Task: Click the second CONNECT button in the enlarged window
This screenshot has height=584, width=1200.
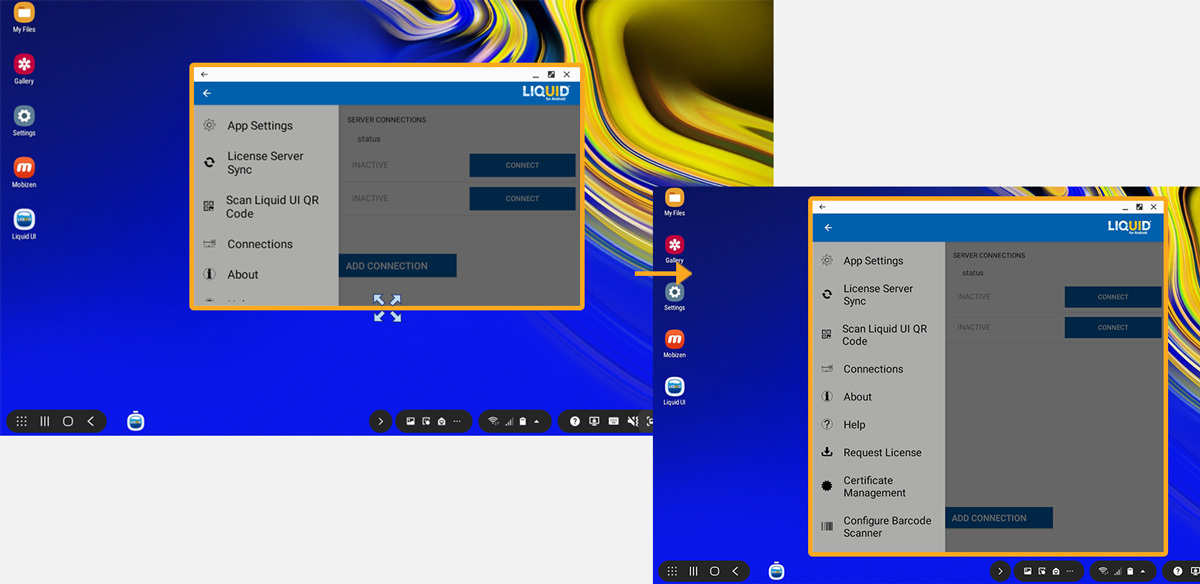Action: [x=1112, y=328]
